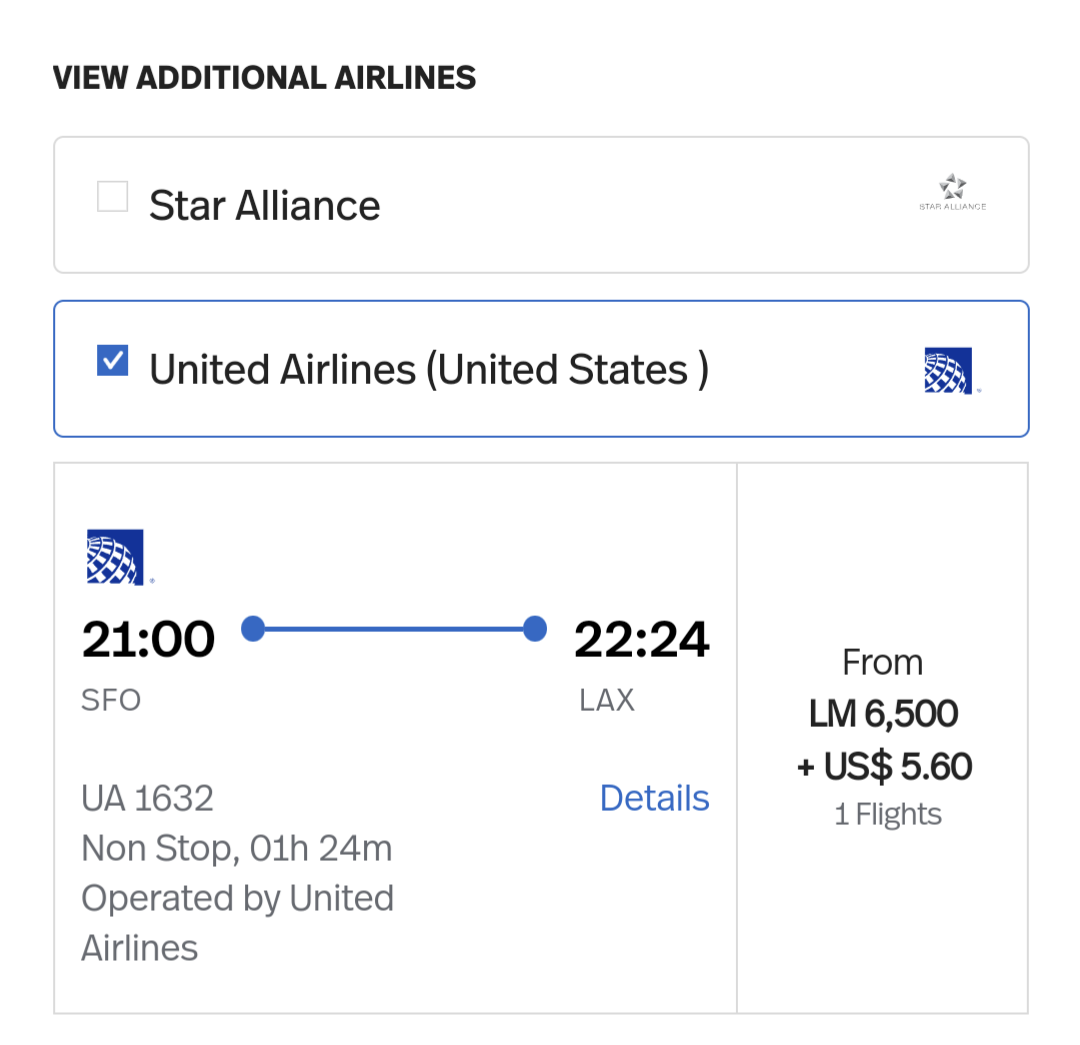Click the route line's departure dot
This screenshot has width=1080, height=1045.
(x=253, y=629)
